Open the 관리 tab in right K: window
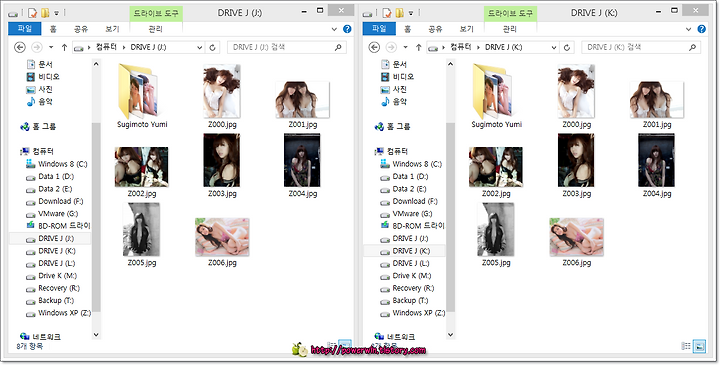This screenshot has width=720, height=365. tap(510, 29)
